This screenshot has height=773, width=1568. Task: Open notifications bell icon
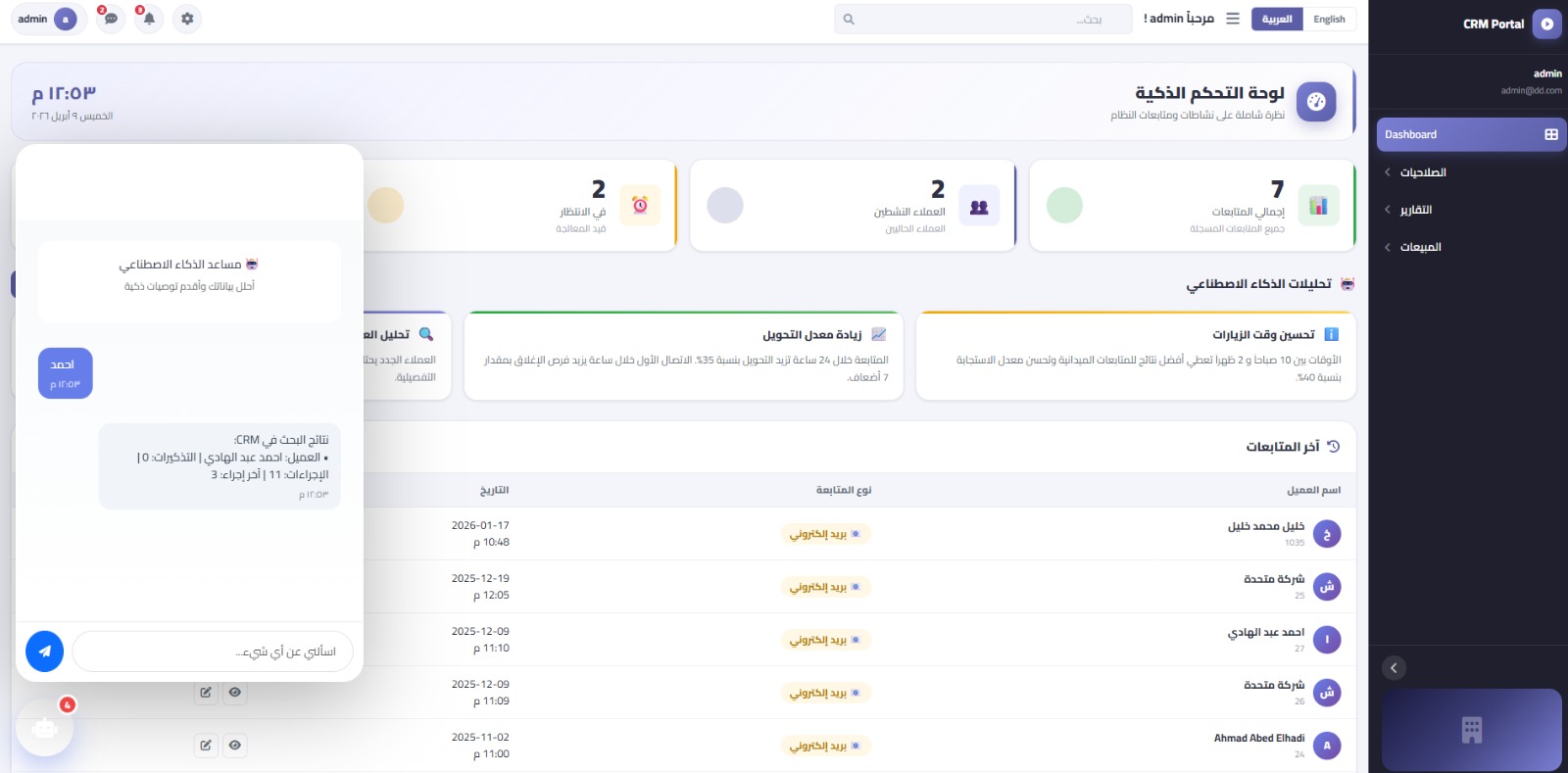tap(149, 19)
